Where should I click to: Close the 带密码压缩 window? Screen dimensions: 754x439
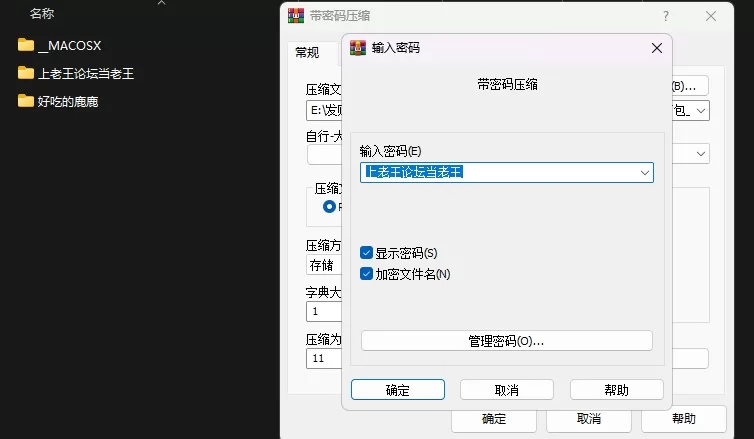coord(711,16)
